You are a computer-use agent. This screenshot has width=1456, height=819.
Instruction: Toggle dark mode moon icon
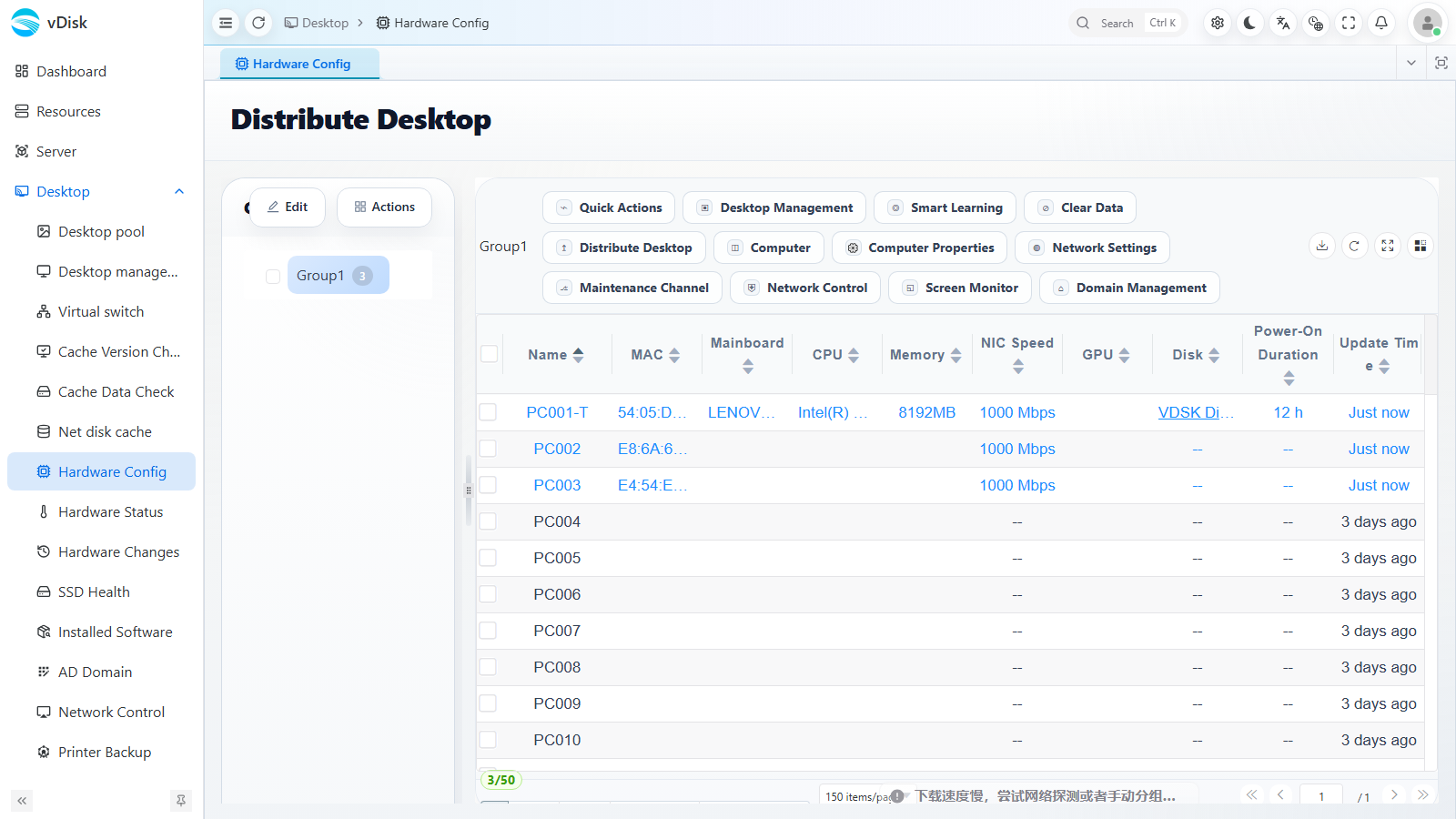pos(1249,23)
